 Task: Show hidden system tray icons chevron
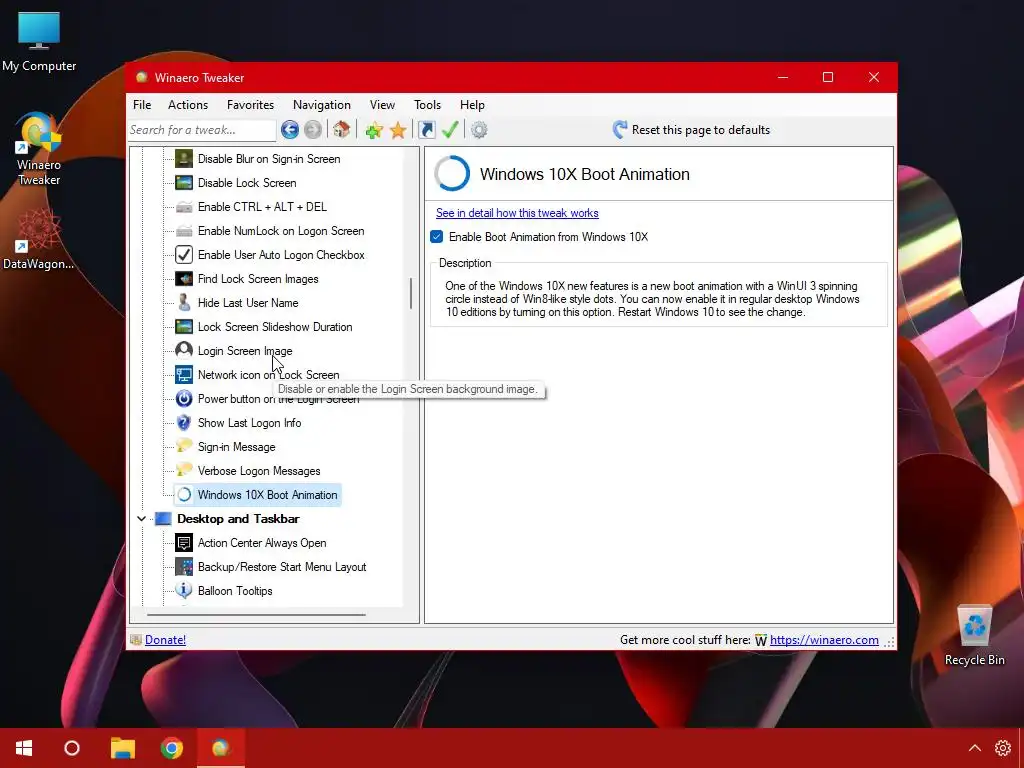point(974,748)
